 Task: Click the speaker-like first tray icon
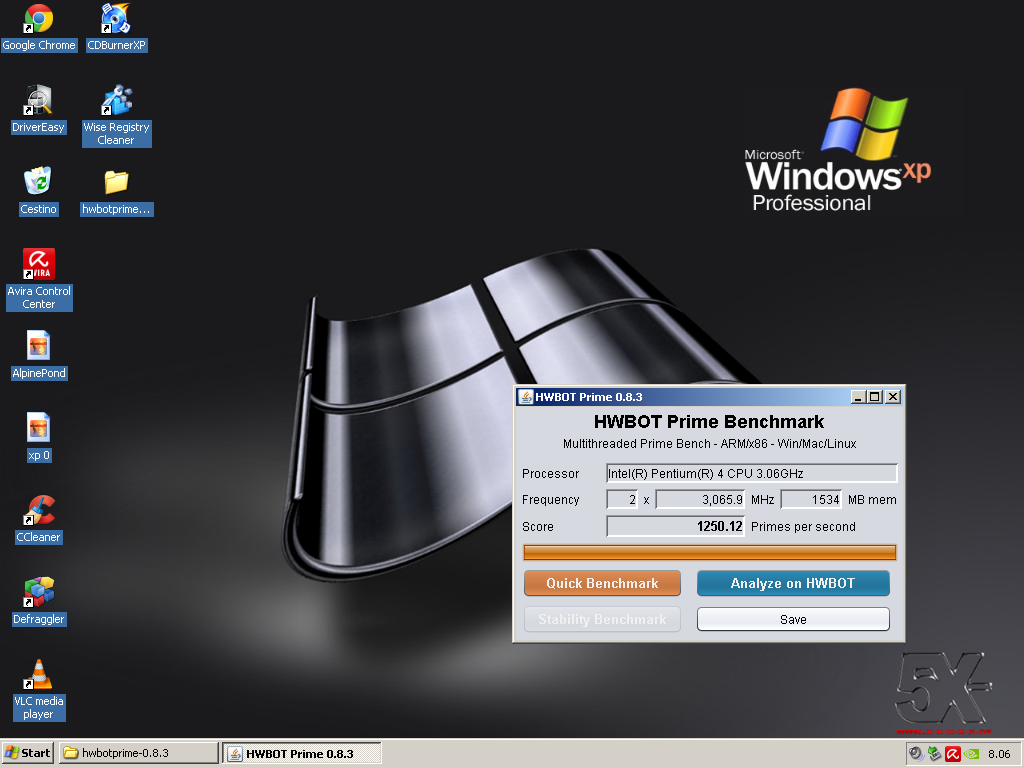coord(916,754)
